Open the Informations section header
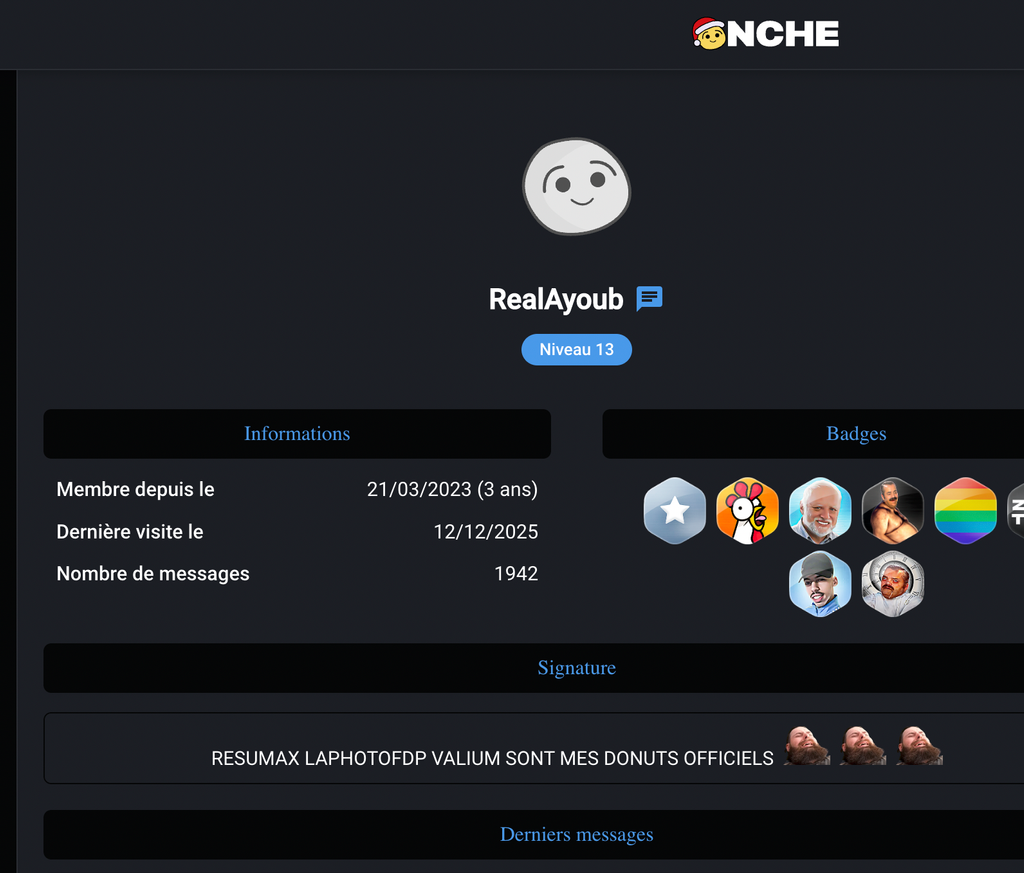This screenshot has width=1024, height=873. pyautogui.click(x=297, y=434)
